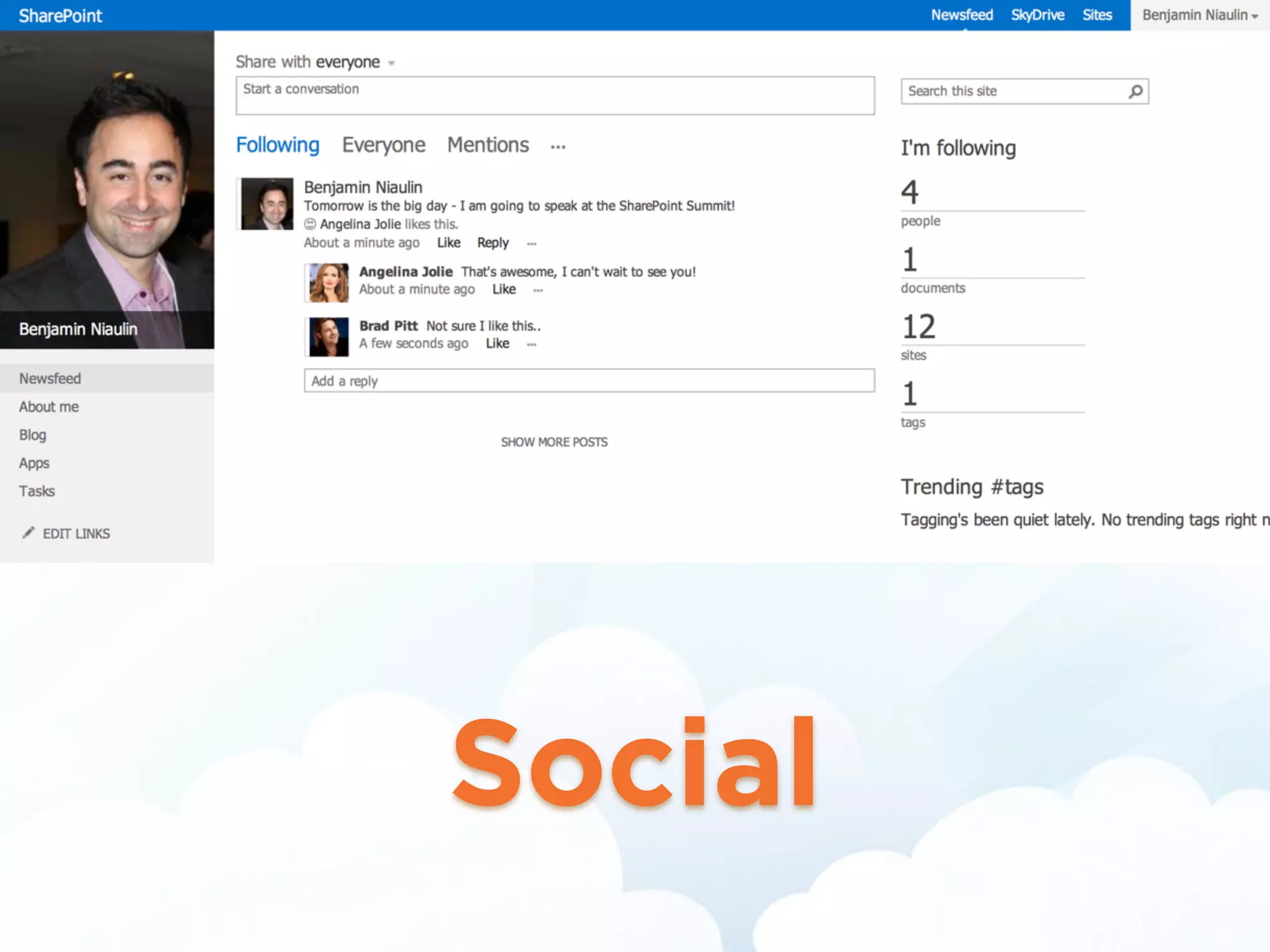The image size is (1270, 952).
Task: Like Benjamin Niaulin's main post
Action: tap(449, 243)
